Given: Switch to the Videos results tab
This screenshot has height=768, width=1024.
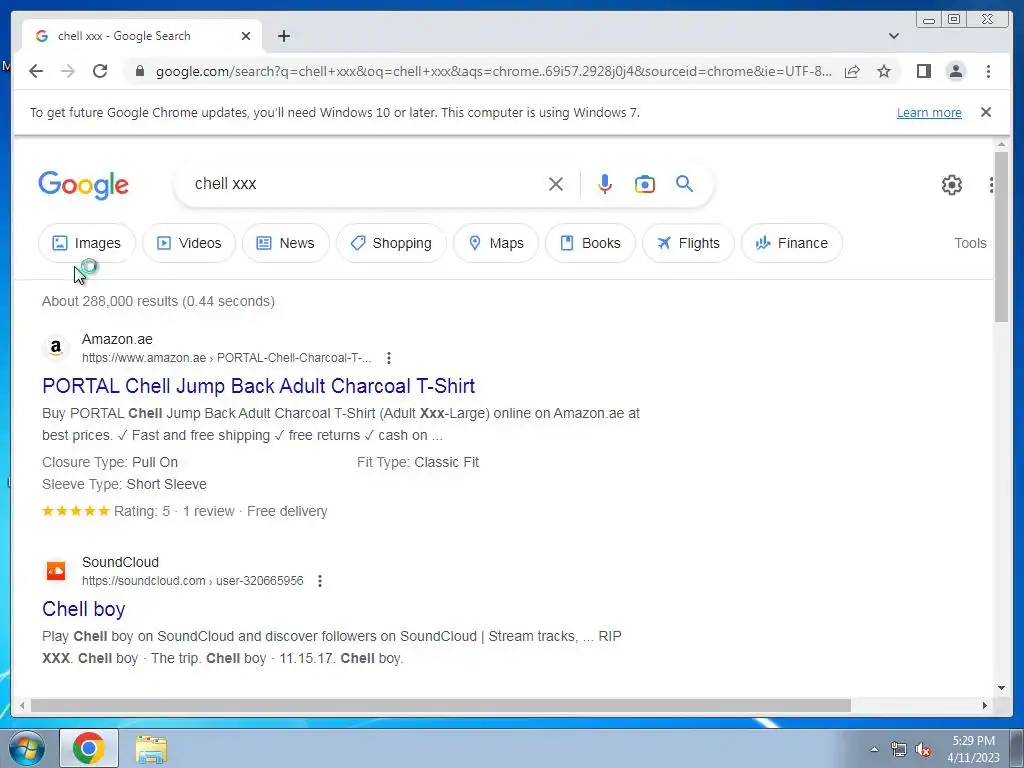Looking at the screenshot, I should pos(189,243).
